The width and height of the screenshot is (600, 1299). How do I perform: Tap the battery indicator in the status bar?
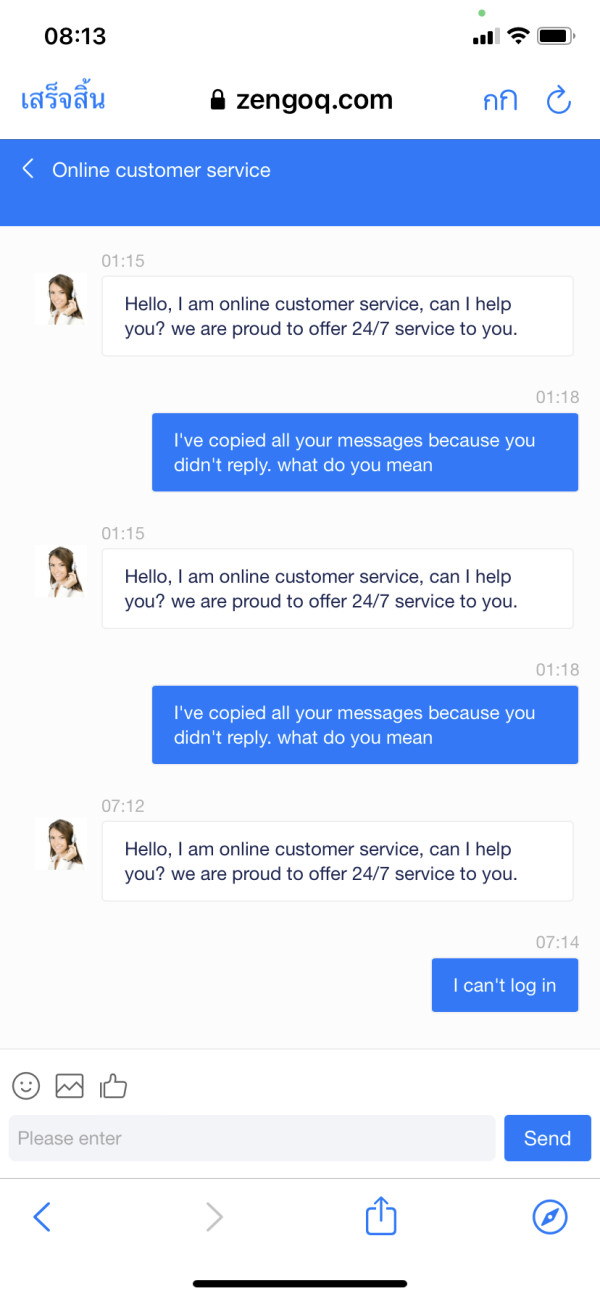[x=555, y=36]
